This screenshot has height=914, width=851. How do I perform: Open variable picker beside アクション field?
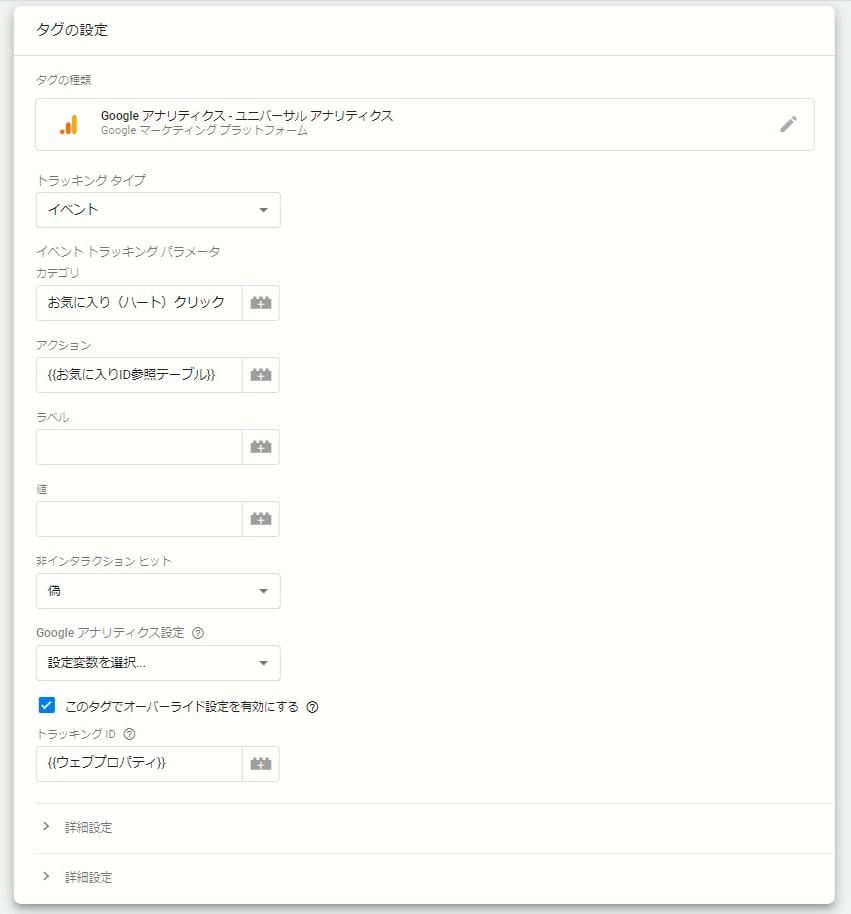click(x=261, y=375)
